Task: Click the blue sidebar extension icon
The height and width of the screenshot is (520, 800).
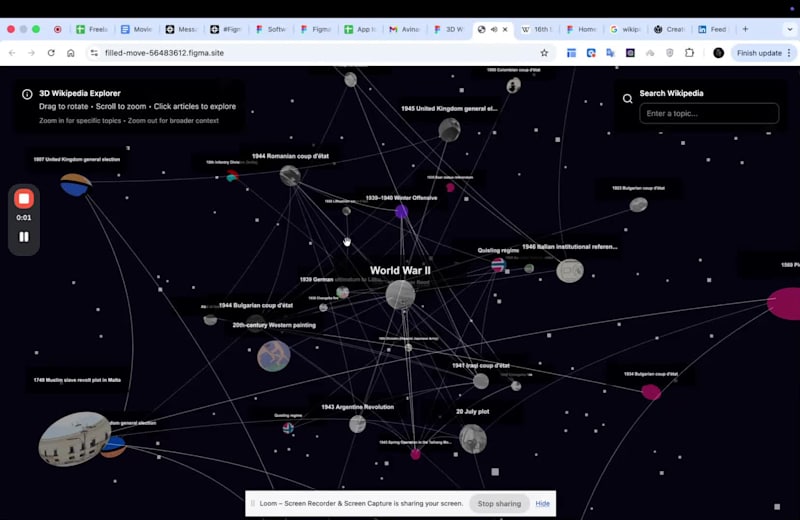Action: [571, 53]
